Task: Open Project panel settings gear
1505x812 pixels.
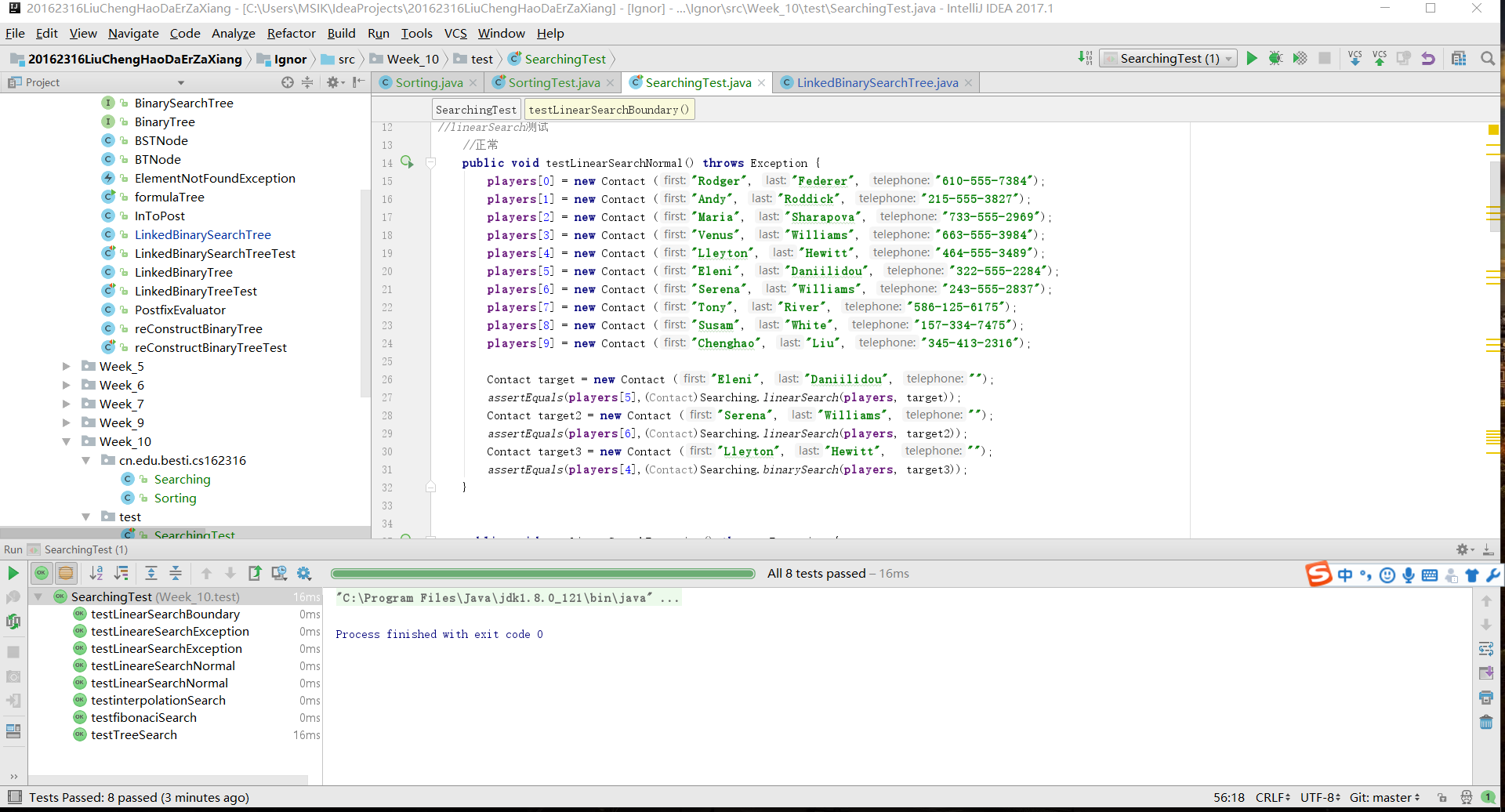Action: pos(333,82)
